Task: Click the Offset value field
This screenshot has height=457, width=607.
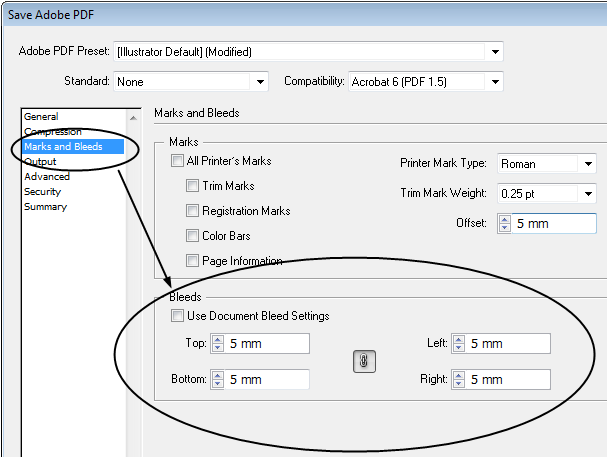Action: [554, 223]
